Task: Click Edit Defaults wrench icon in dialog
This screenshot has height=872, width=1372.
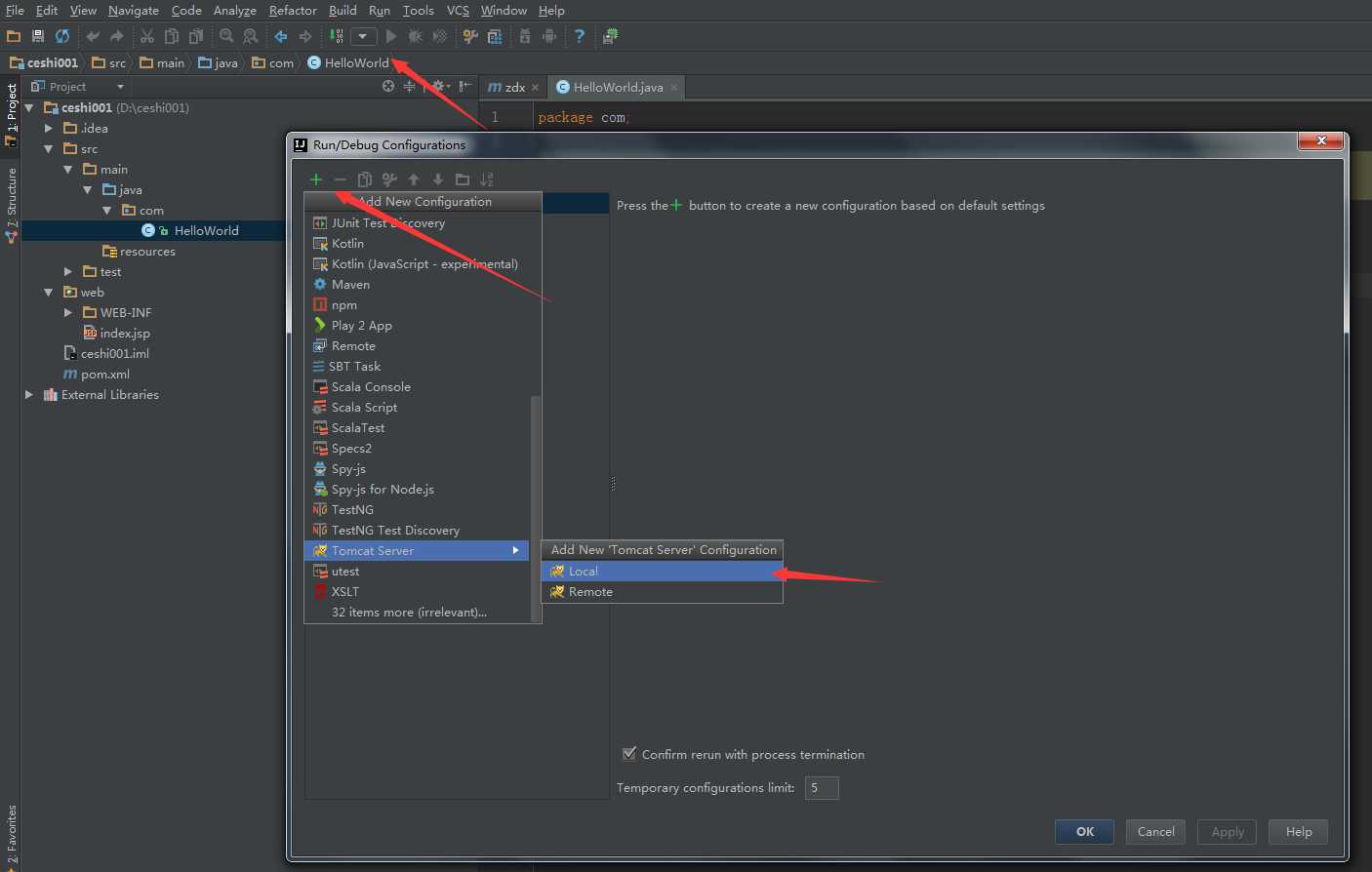Action: click(389, 179)
